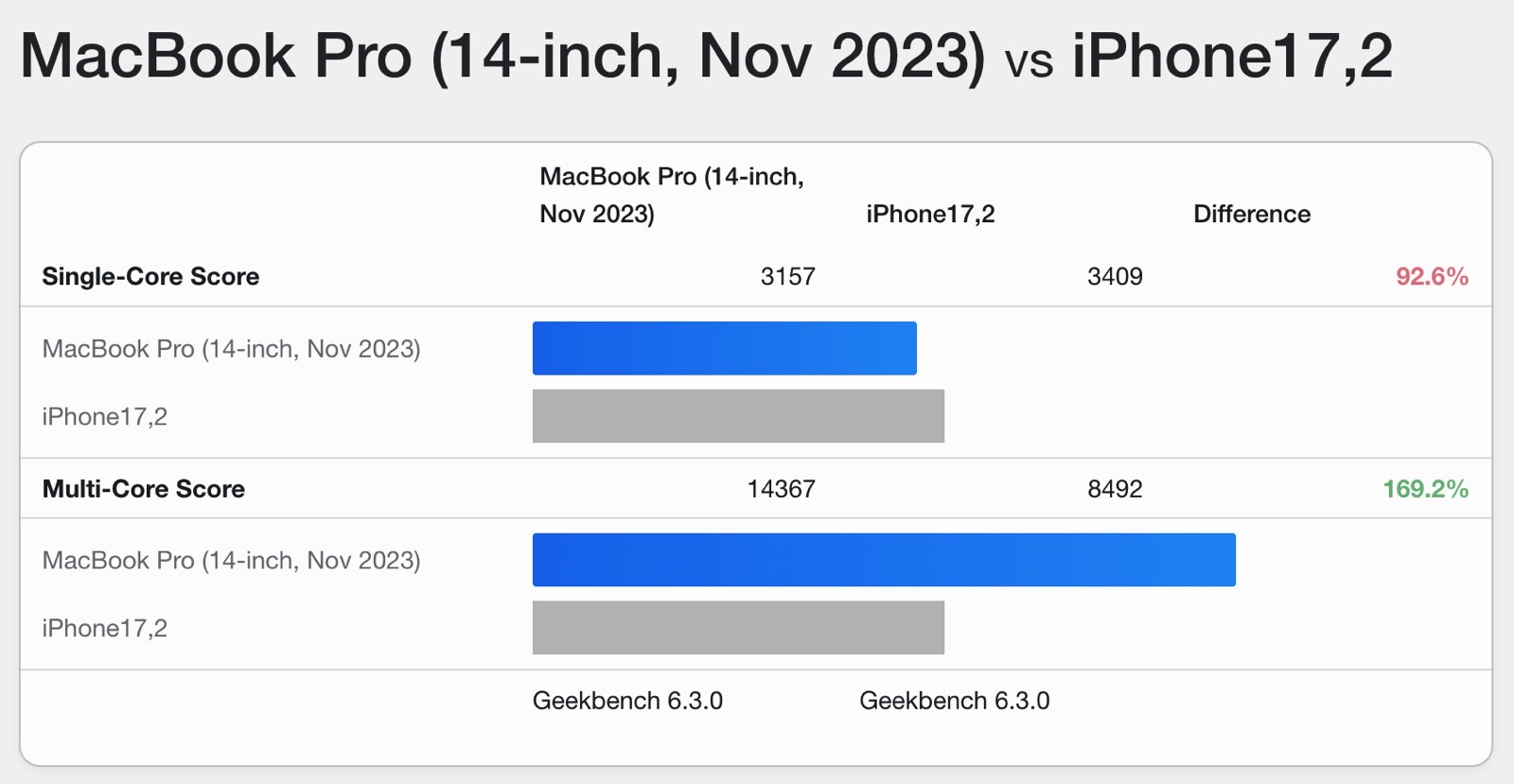1514x784 pixels.
Task: Click the Geekbench 6.3.0 text under iPhone column
Action: pos(954,701)
